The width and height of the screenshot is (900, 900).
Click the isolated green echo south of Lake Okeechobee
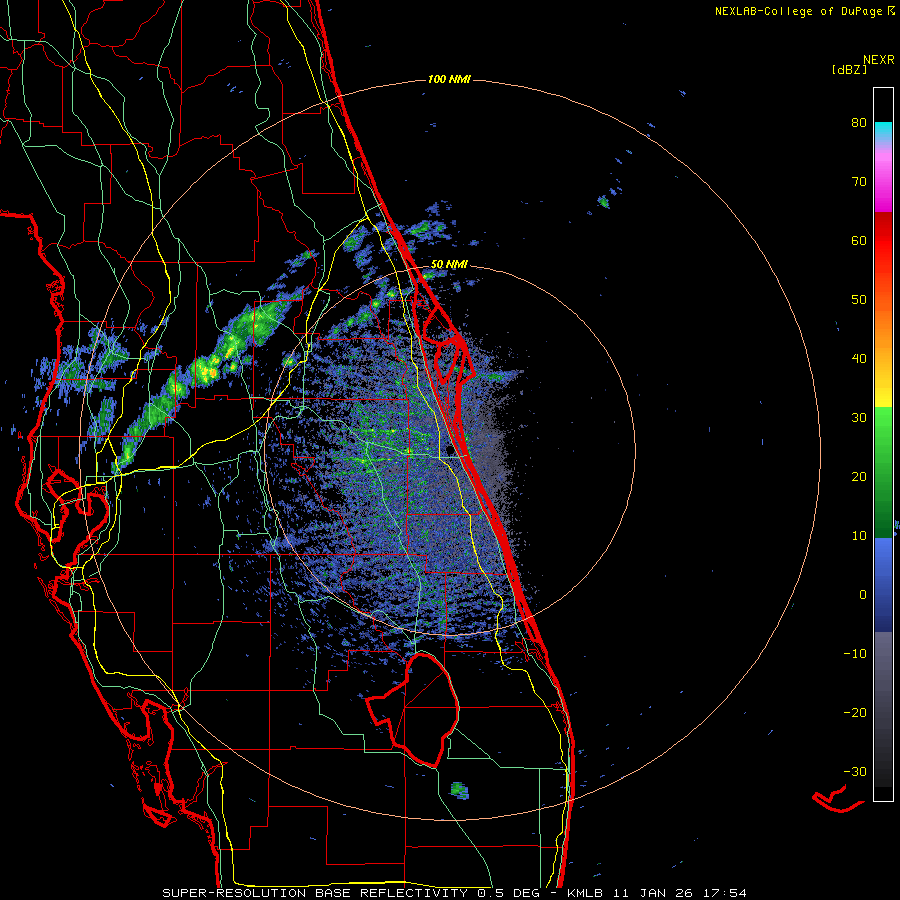click(x=459, y=790)
